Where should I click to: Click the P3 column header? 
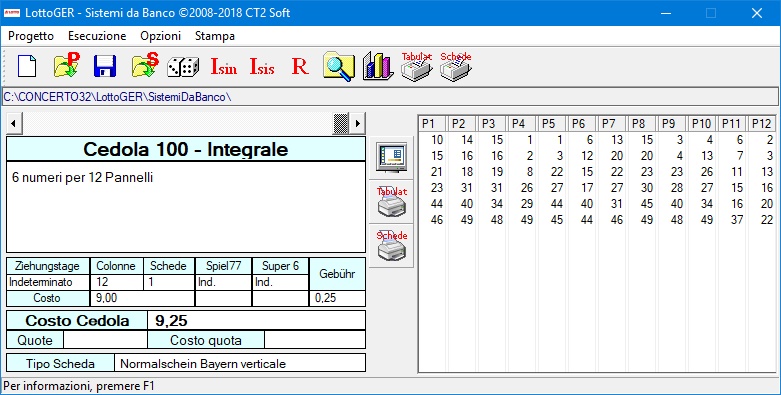click(x=492, y=124)
